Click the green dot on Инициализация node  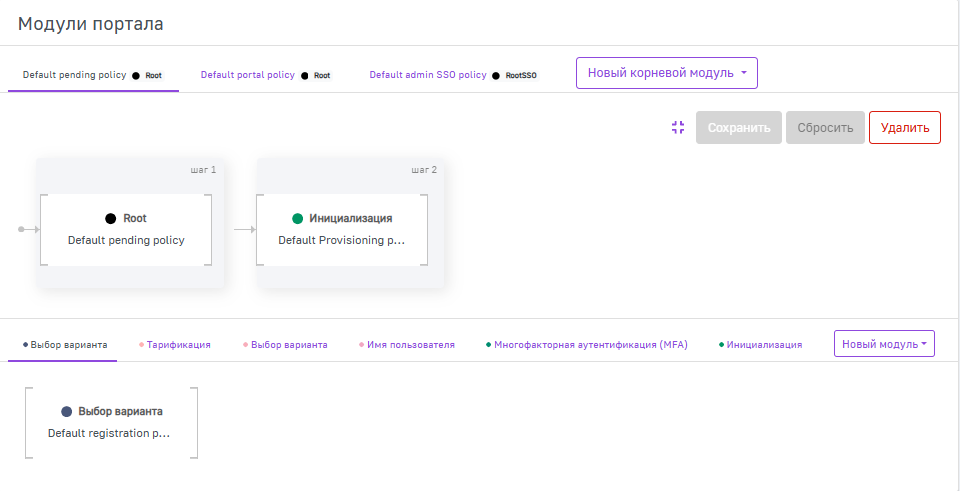297,218
